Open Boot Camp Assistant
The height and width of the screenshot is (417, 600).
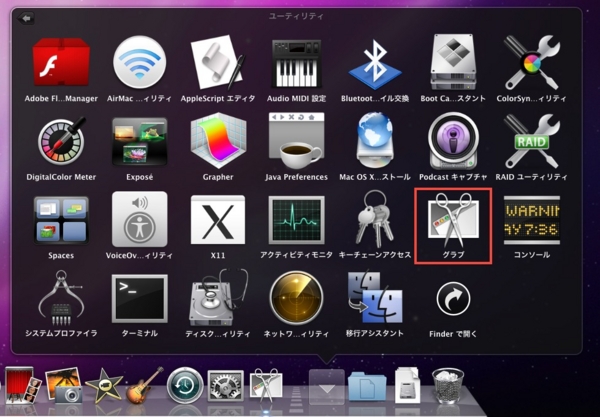click(453, 62)
